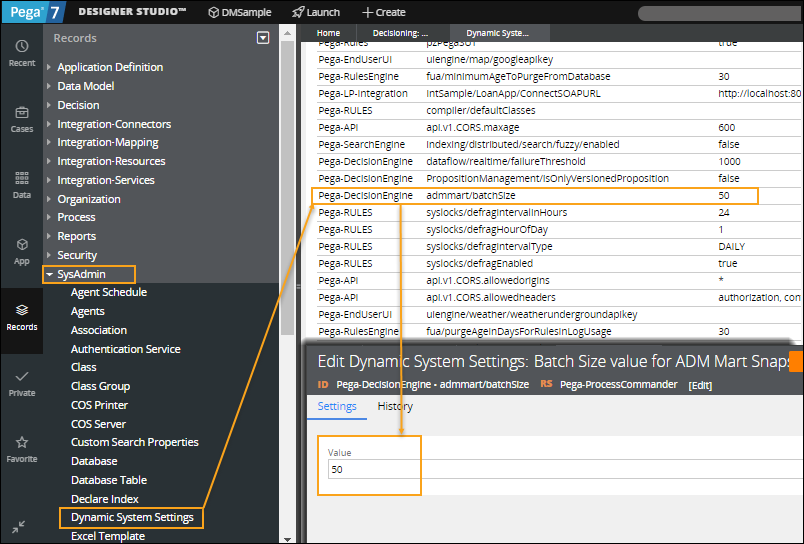804x544 pixels.
Task: Open the admmart/batchSize setting row
Action: (535, 196)
